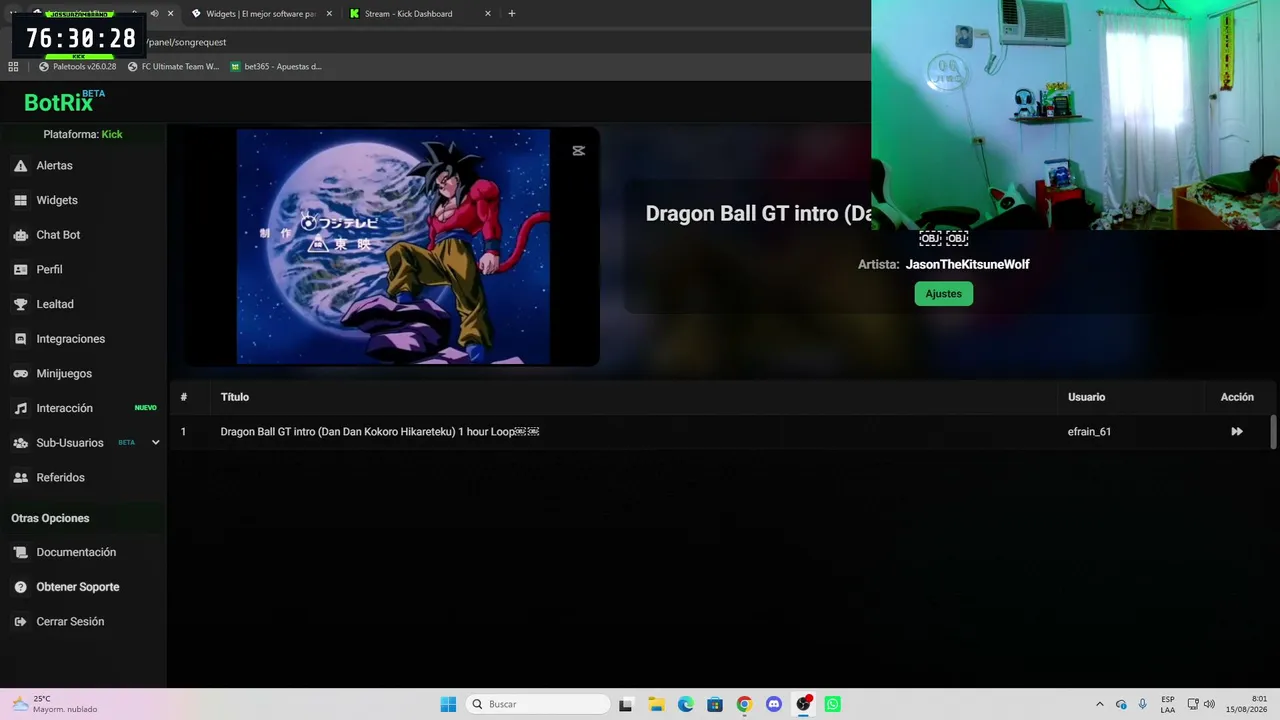Close the Stream - Kick Dashboard tab
This screenshot has height=720, width=1280.
(488, 14)
